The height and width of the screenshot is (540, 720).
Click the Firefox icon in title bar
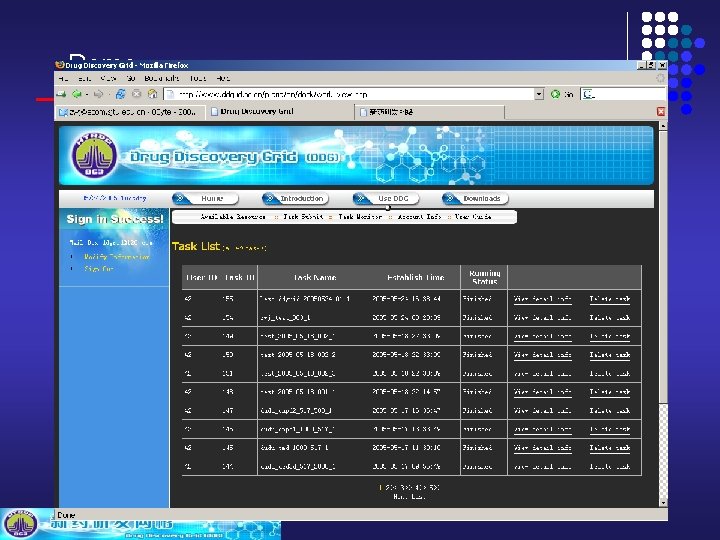[60, 65]
